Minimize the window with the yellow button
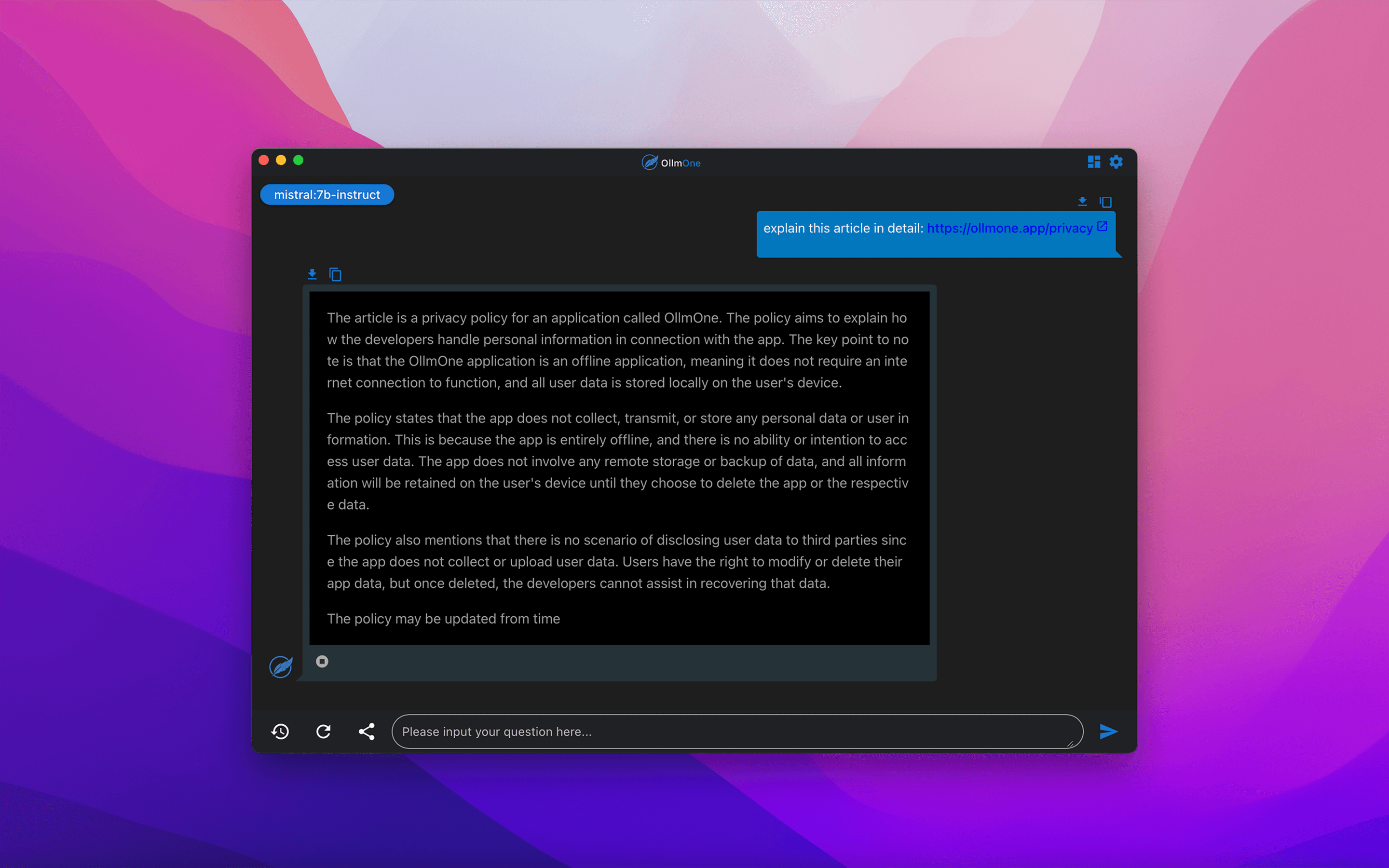The height and width of the screenshot is (868, 1389). pyautogui.click(x=281, y=160)
